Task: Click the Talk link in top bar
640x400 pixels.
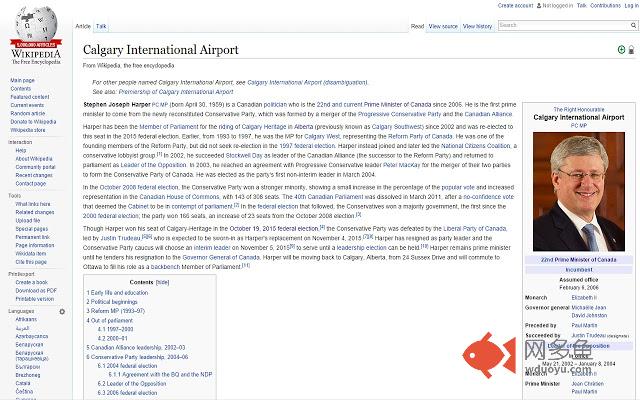Action: point(582,5)
